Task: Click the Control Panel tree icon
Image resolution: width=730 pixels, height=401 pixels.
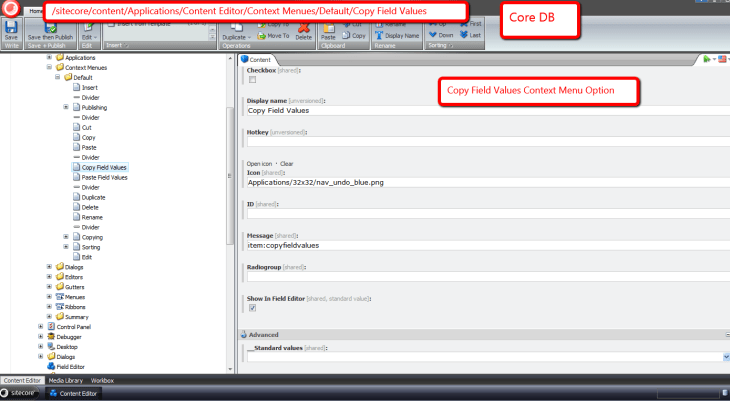Action: (x=51, y=326)
